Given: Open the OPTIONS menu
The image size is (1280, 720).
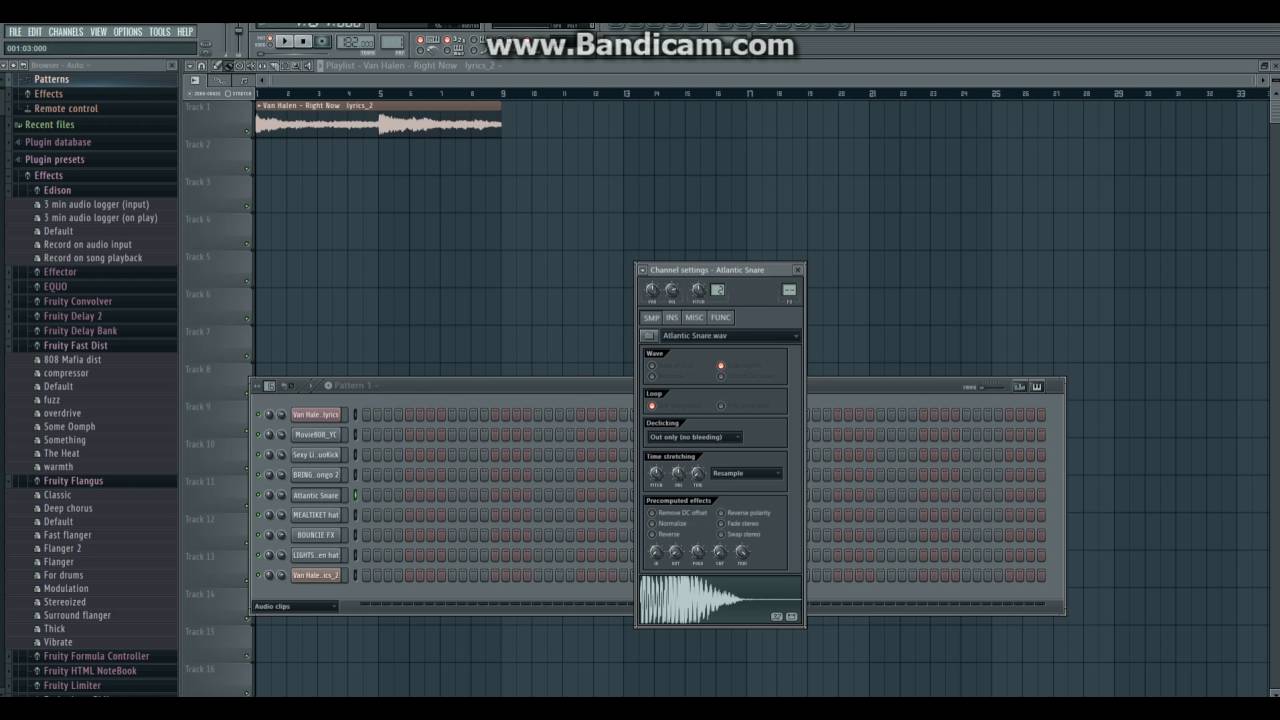Looking at the screenshot, I should (128, 32).
